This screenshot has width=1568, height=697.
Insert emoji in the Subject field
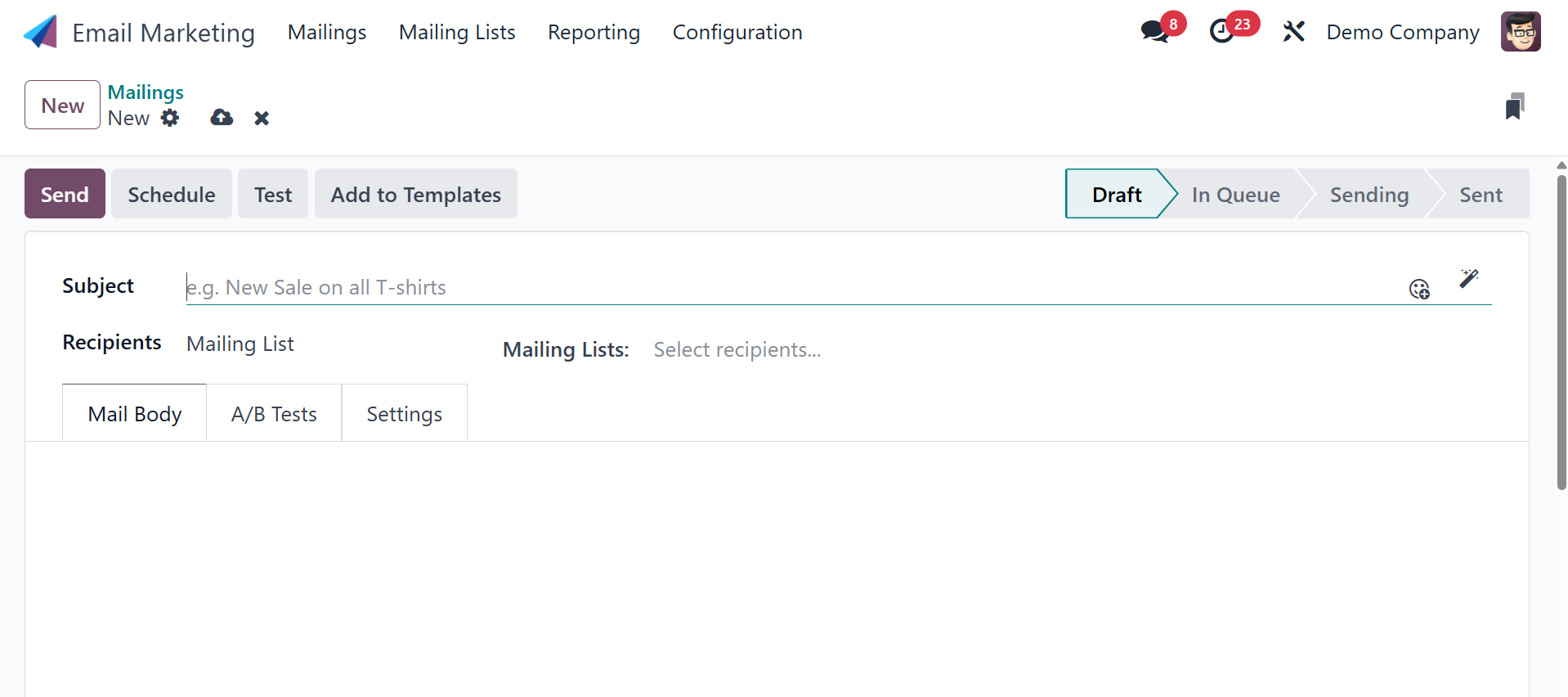coord(1419,289)
